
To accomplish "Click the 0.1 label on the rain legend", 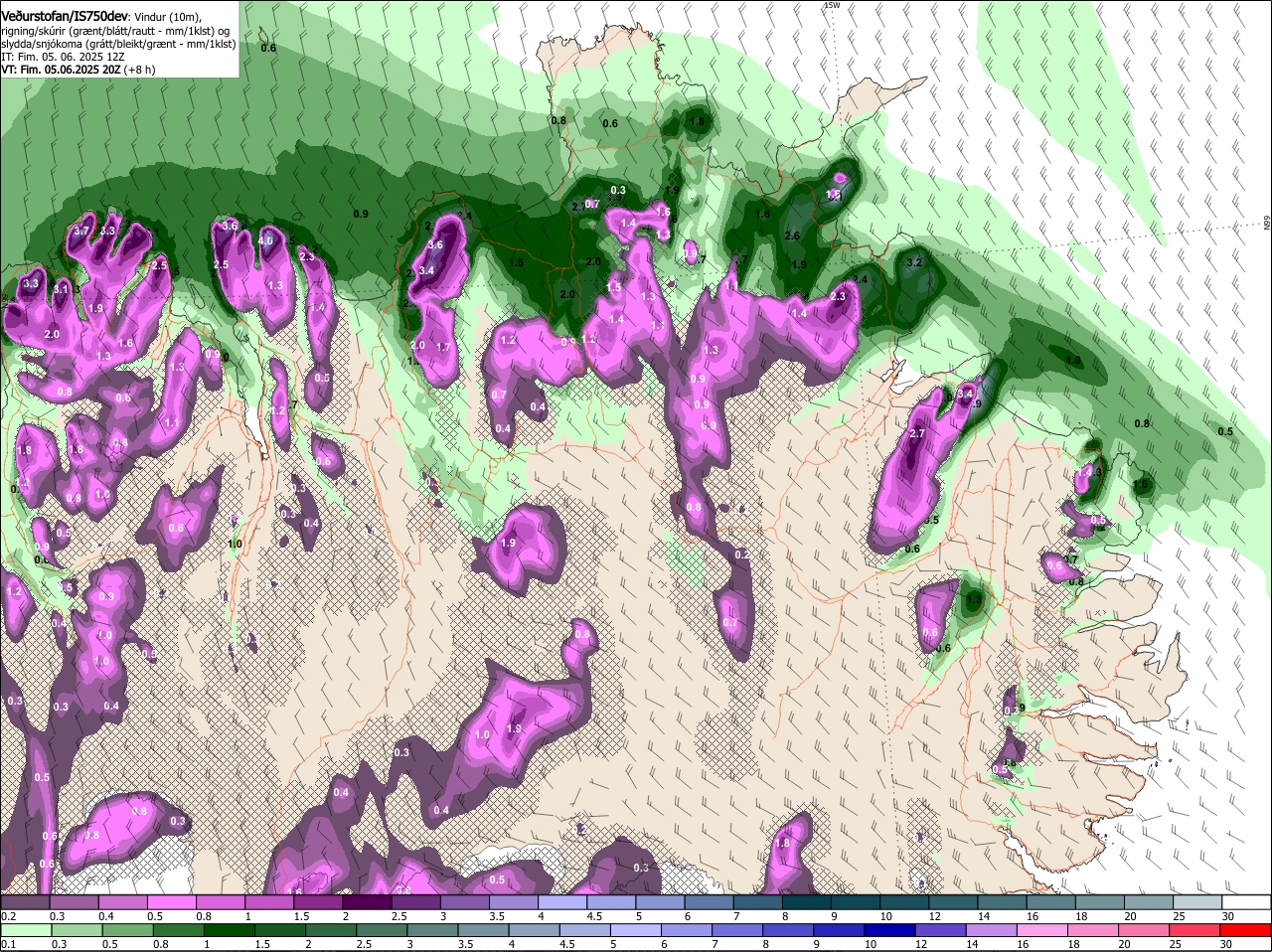I will click(8, 944).
